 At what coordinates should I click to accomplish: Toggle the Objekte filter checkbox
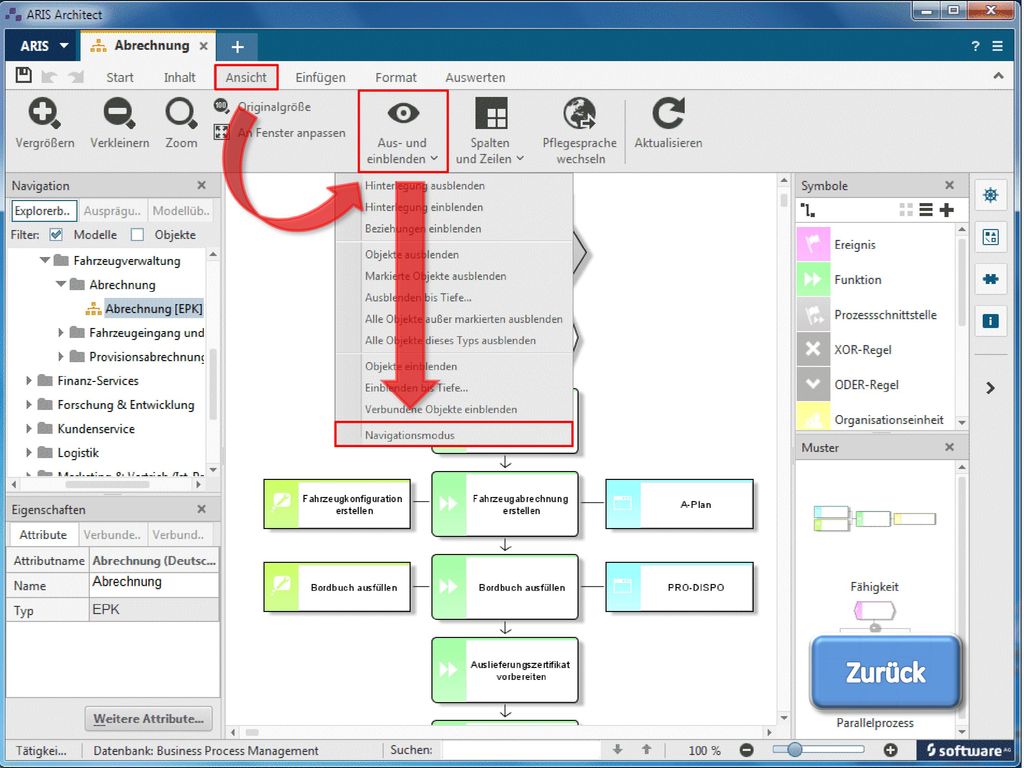click(x=137, y=234)
